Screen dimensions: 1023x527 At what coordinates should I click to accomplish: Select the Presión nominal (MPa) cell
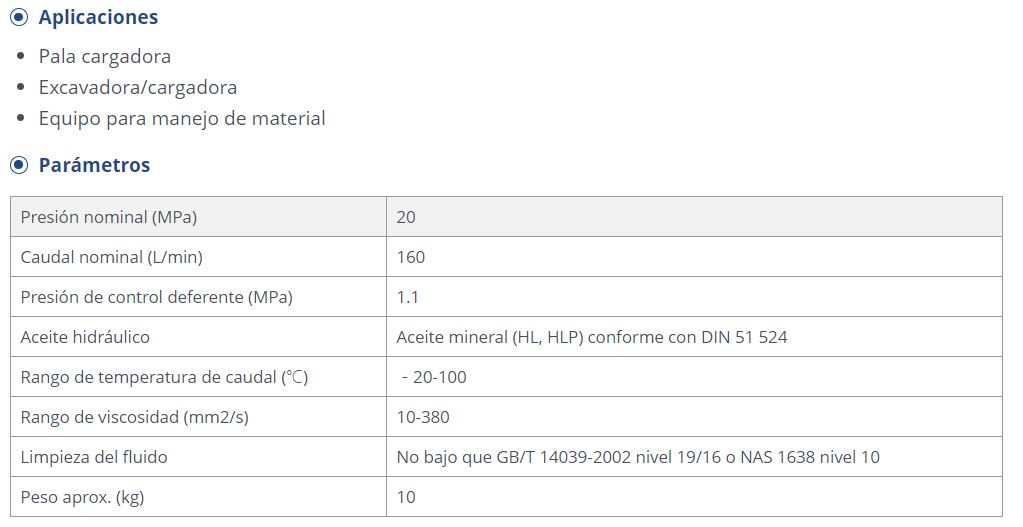(x=198, y=217)
